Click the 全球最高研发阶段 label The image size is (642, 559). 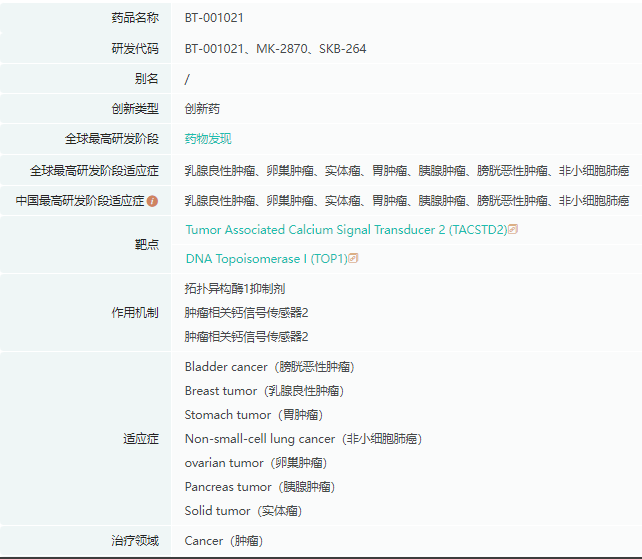[112, 139]
